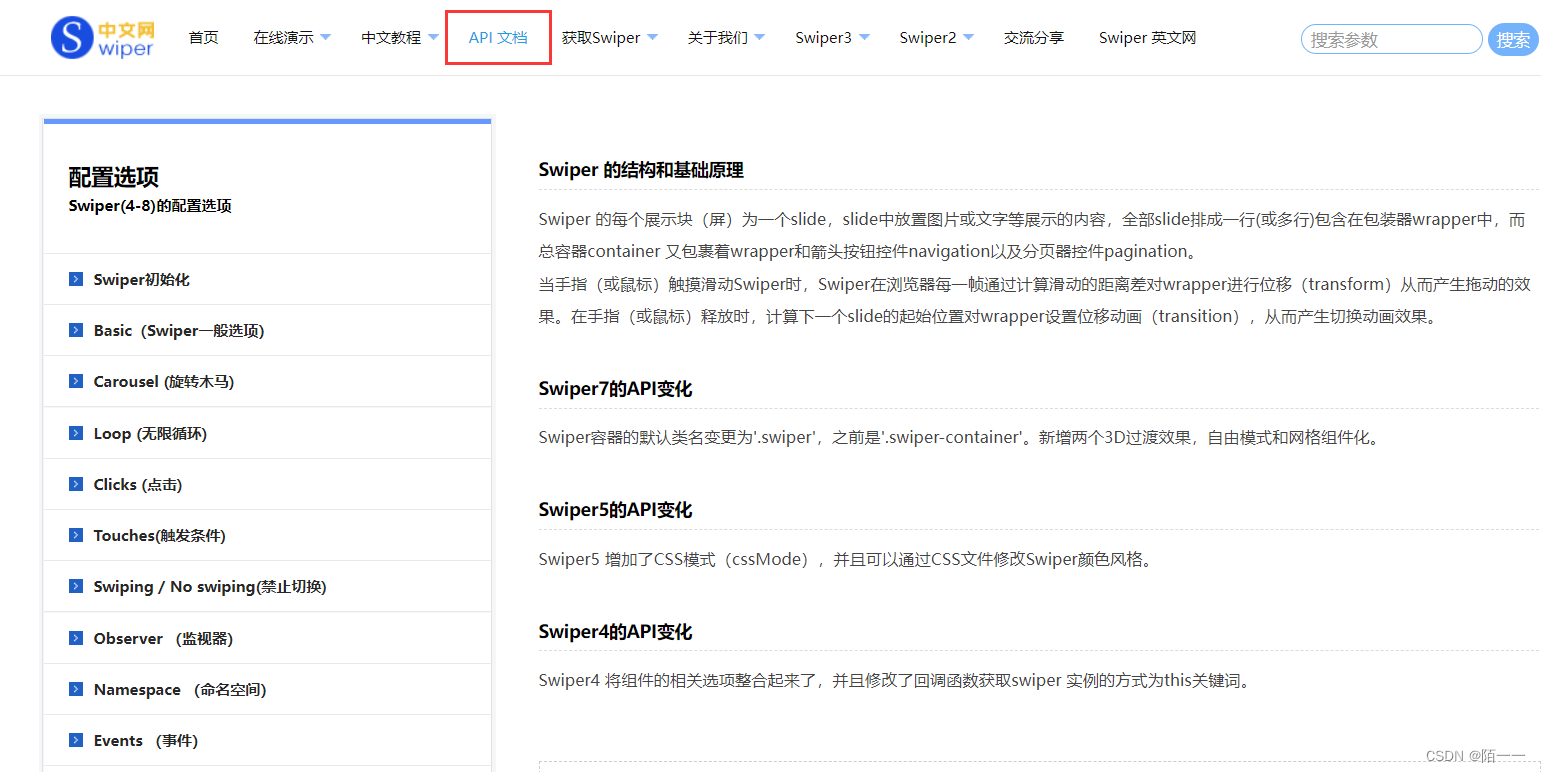Image resolution: width=1541 pixels, height=772 pixels.
Task: Open the Swiper3 menu item
Action: (824, 38)
